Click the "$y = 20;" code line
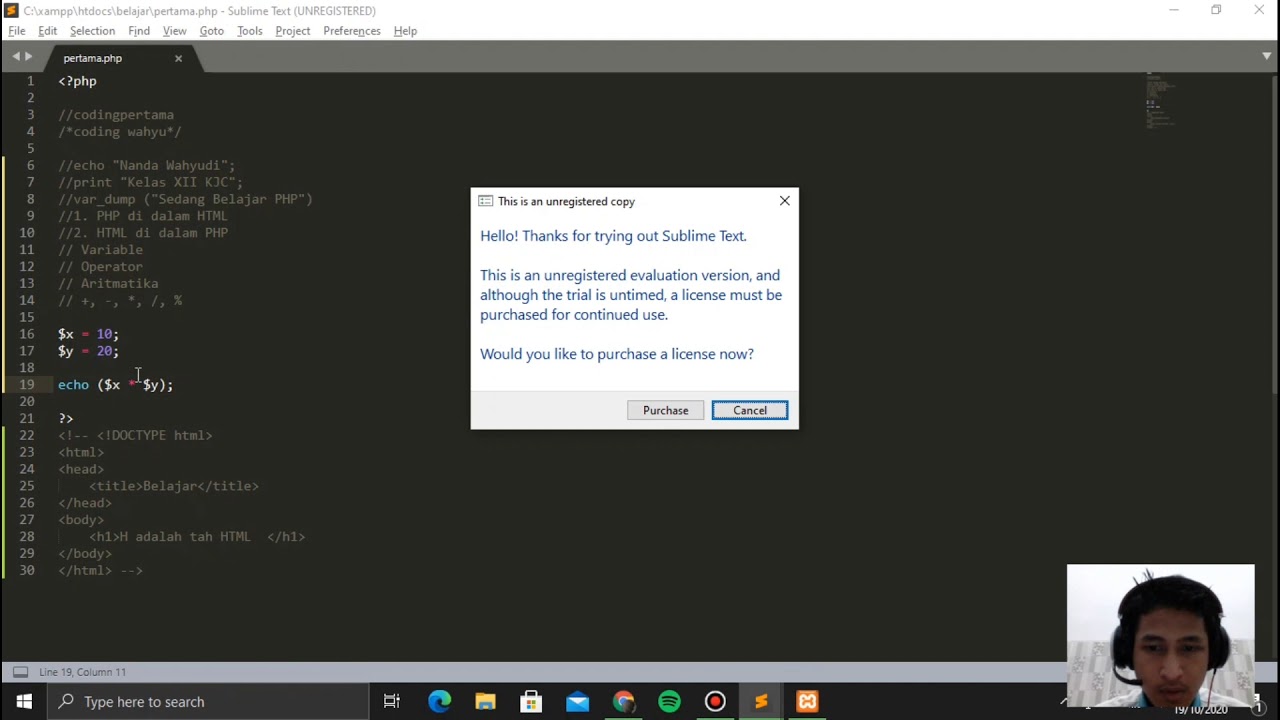Screen dimensions: 1280x720 coord(88,351)
